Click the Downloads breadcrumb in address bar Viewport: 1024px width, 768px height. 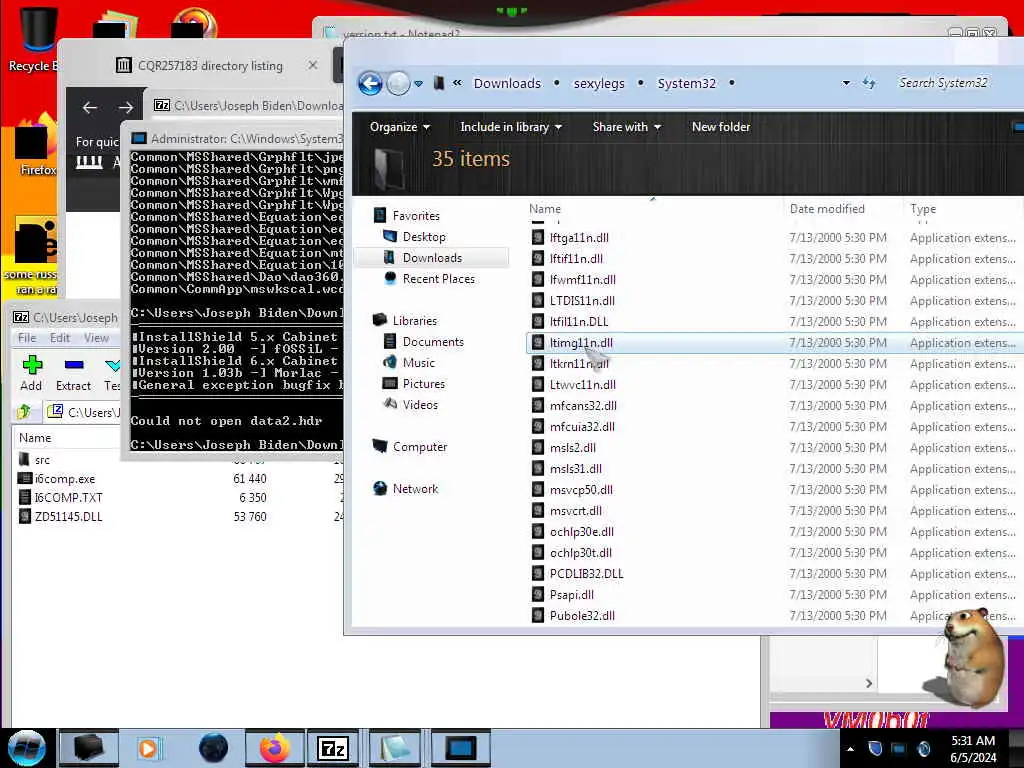507,84
